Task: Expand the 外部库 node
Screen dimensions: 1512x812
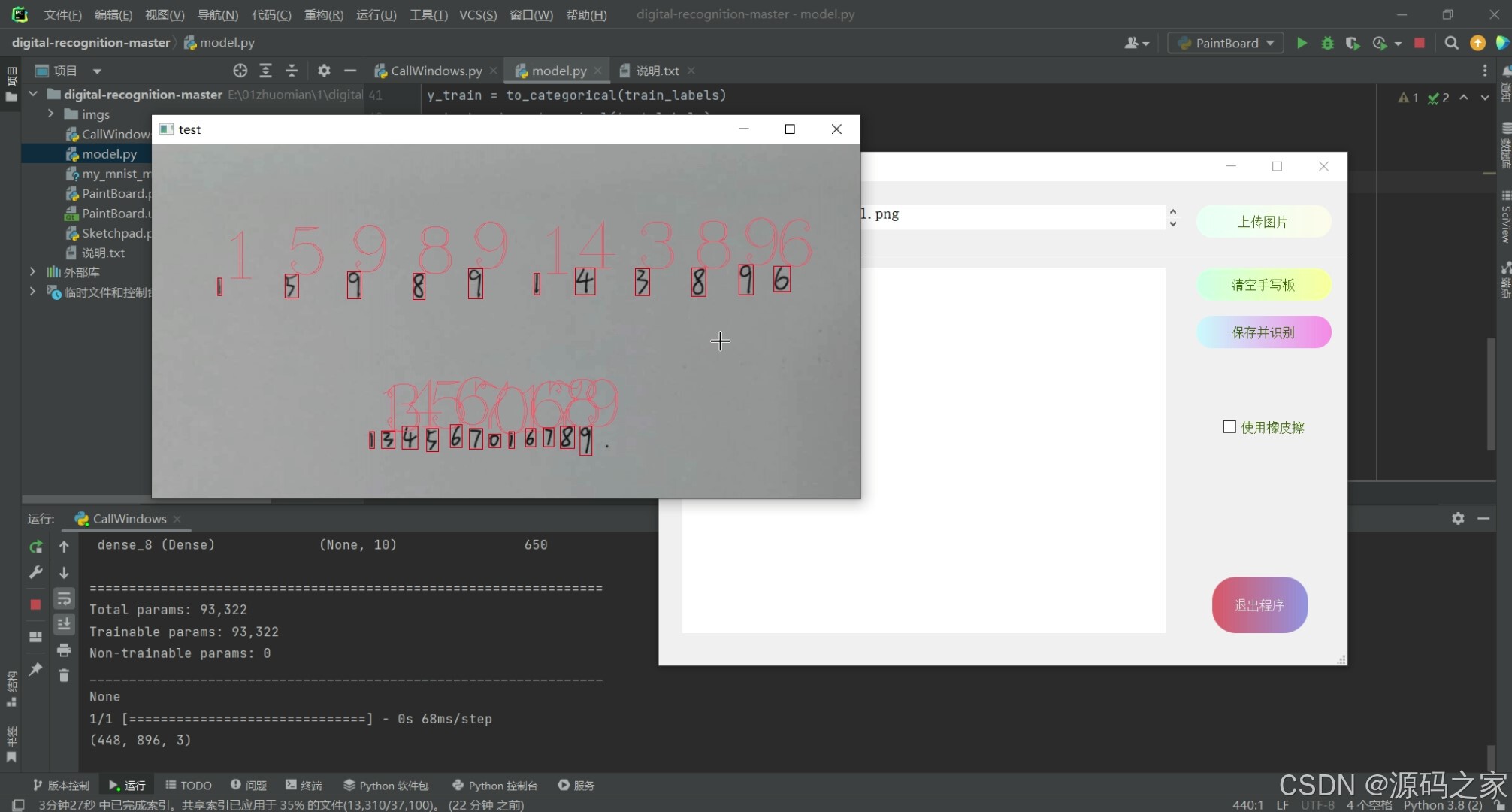Action: point(32,271)
